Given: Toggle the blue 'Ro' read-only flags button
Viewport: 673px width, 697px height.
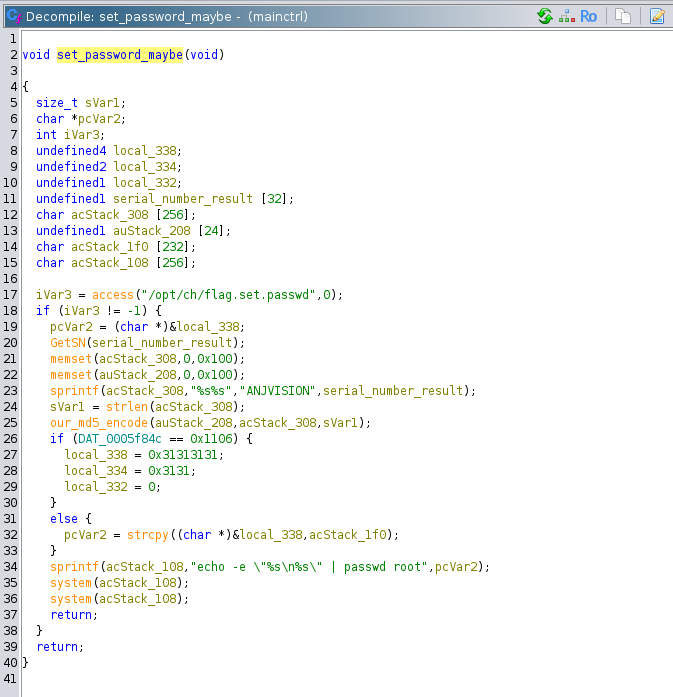Looking at the screenshot, I should (x=588, y=16).
